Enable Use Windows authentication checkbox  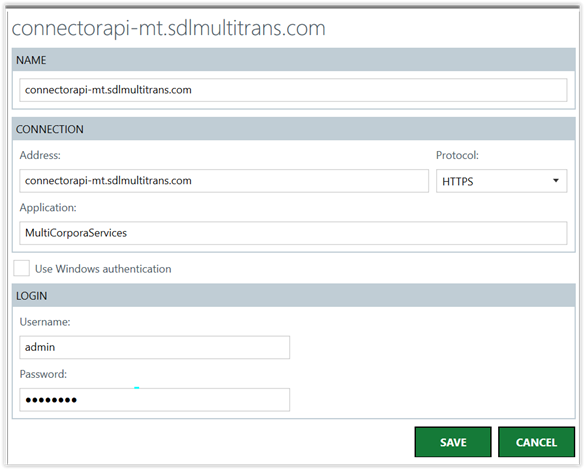point(21,268)
